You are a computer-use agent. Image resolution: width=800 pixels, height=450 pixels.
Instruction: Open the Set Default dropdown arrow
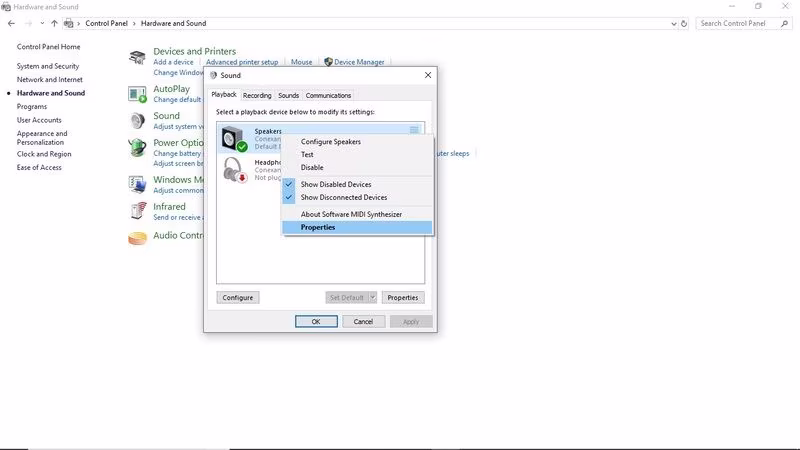tap(372, 297)
